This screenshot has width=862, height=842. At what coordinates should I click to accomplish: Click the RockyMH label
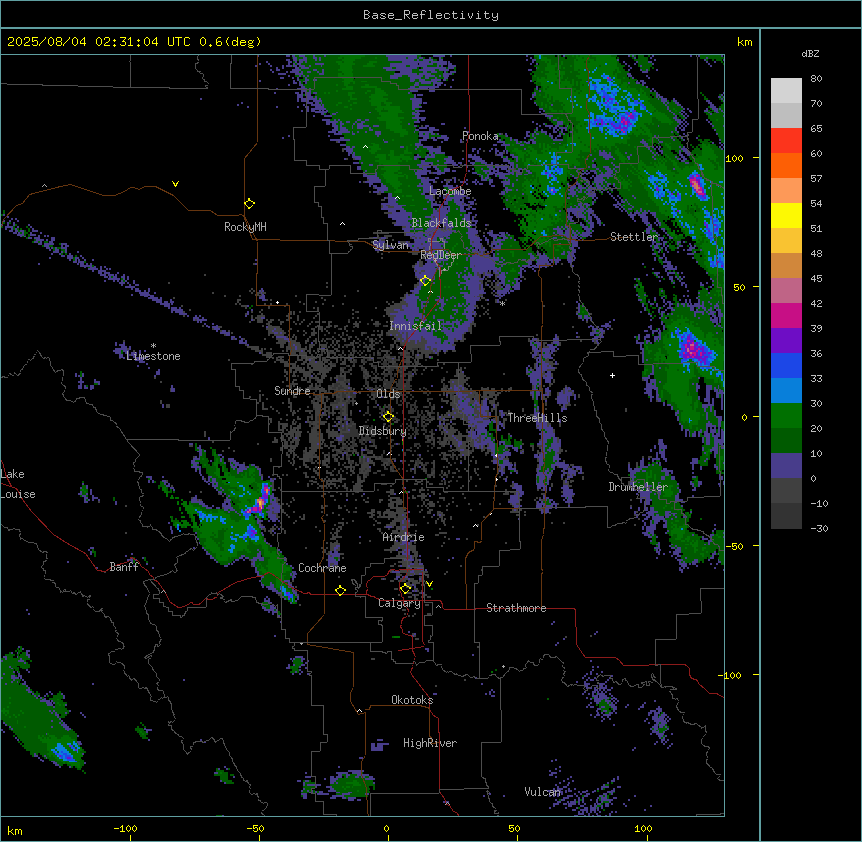[245, 227]
